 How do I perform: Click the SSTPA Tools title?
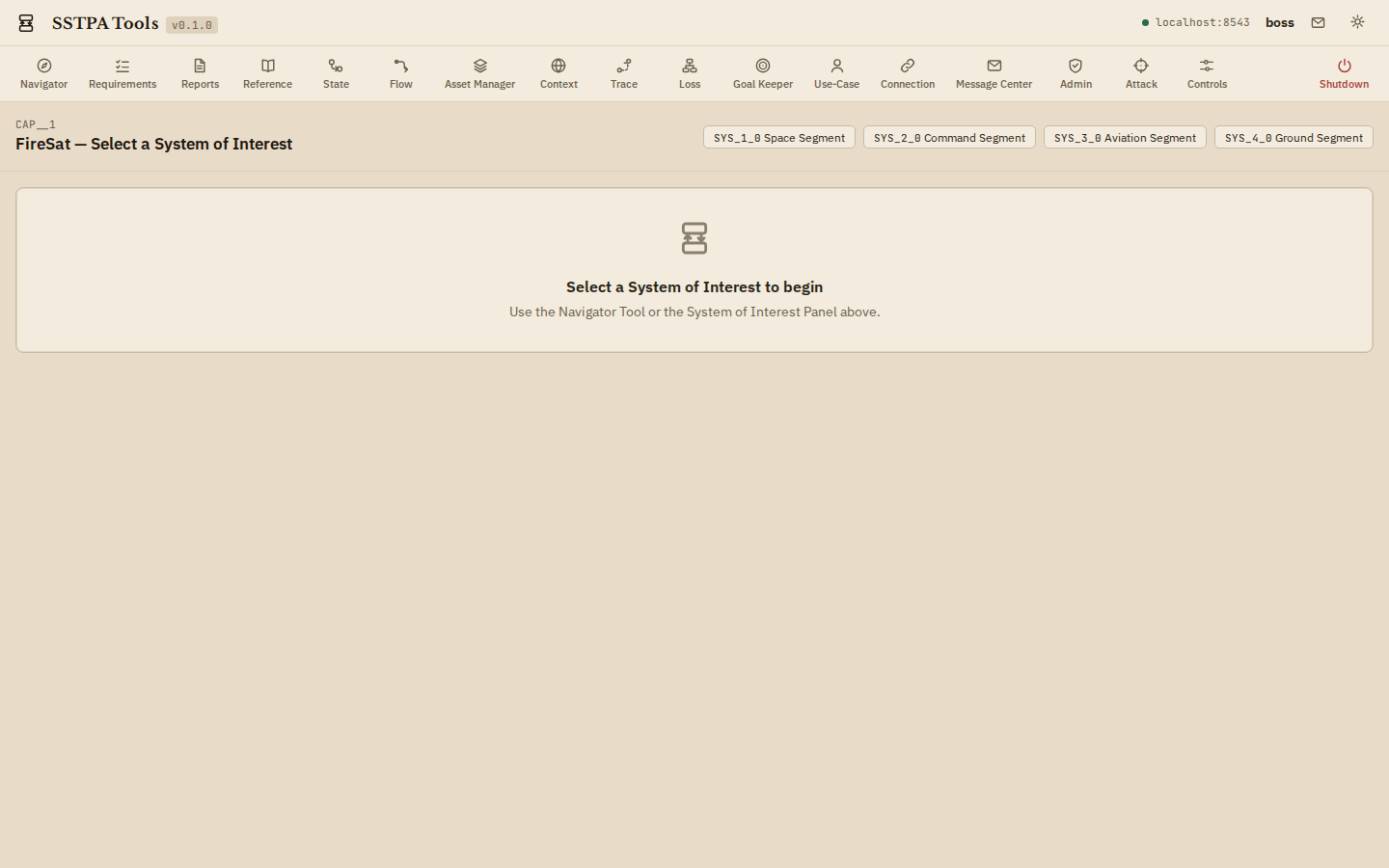pos(105,23)
